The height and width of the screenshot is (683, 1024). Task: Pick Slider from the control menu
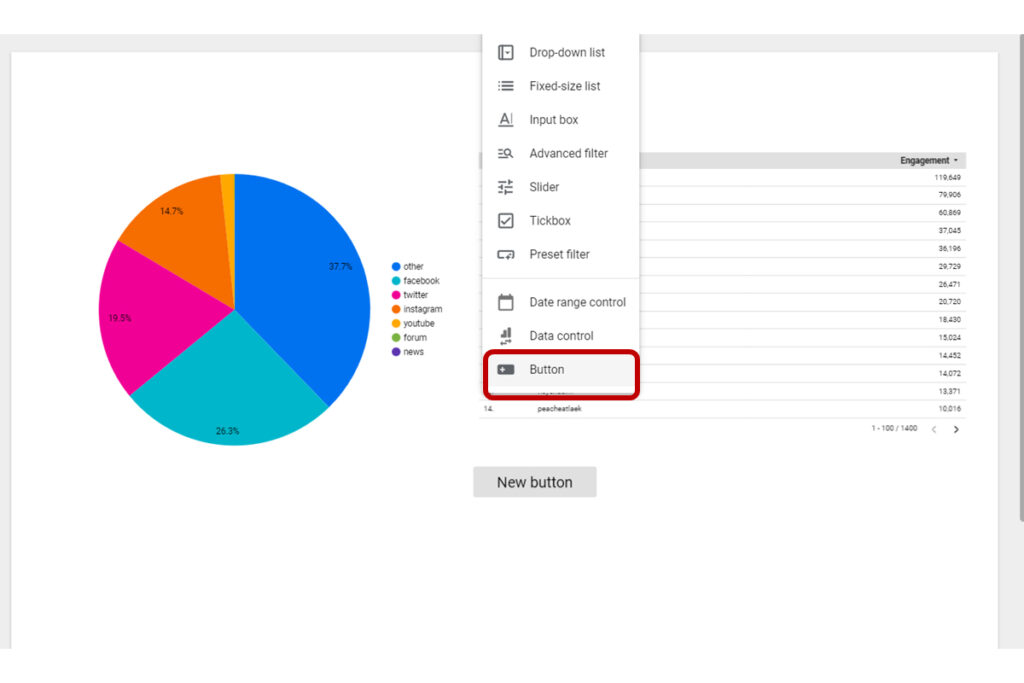point(560,187)
